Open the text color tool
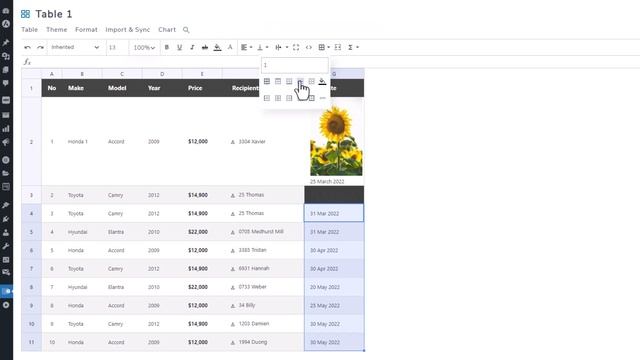 click(x=230, y=47)
